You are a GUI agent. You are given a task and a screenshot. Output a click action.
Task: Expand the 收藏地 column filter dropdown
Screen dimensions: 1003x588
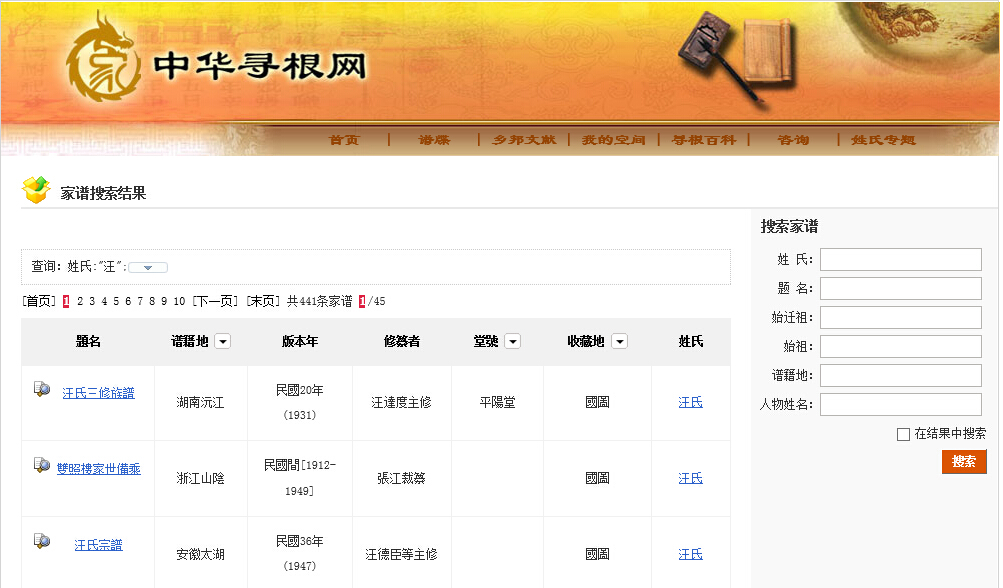619,342
